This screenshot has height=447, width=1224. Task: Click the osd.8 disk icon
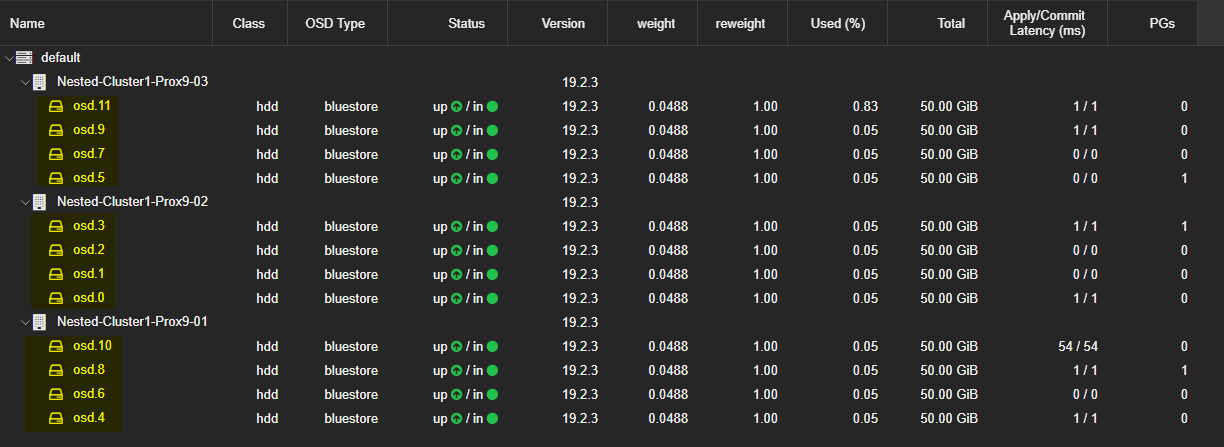click(x=57, y=369)
